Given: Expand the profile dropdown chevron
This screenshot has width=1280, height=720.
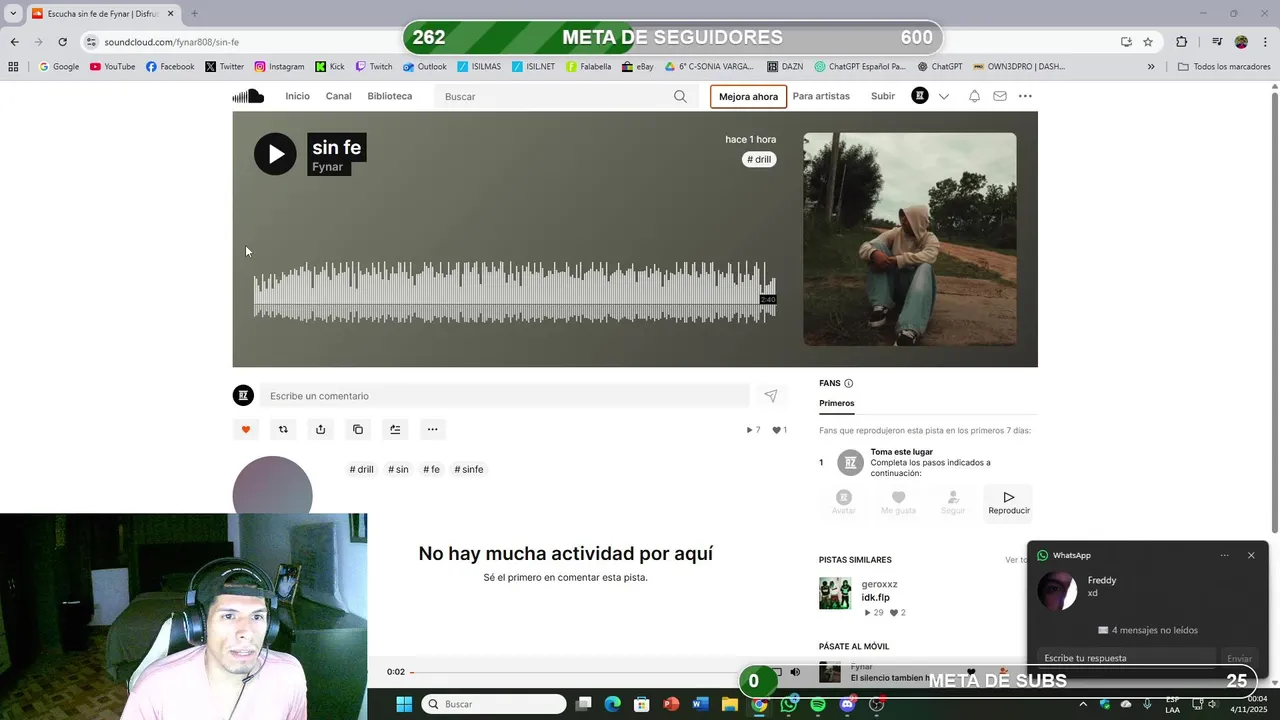Looking at the screenshot, I should pos(943,96).
